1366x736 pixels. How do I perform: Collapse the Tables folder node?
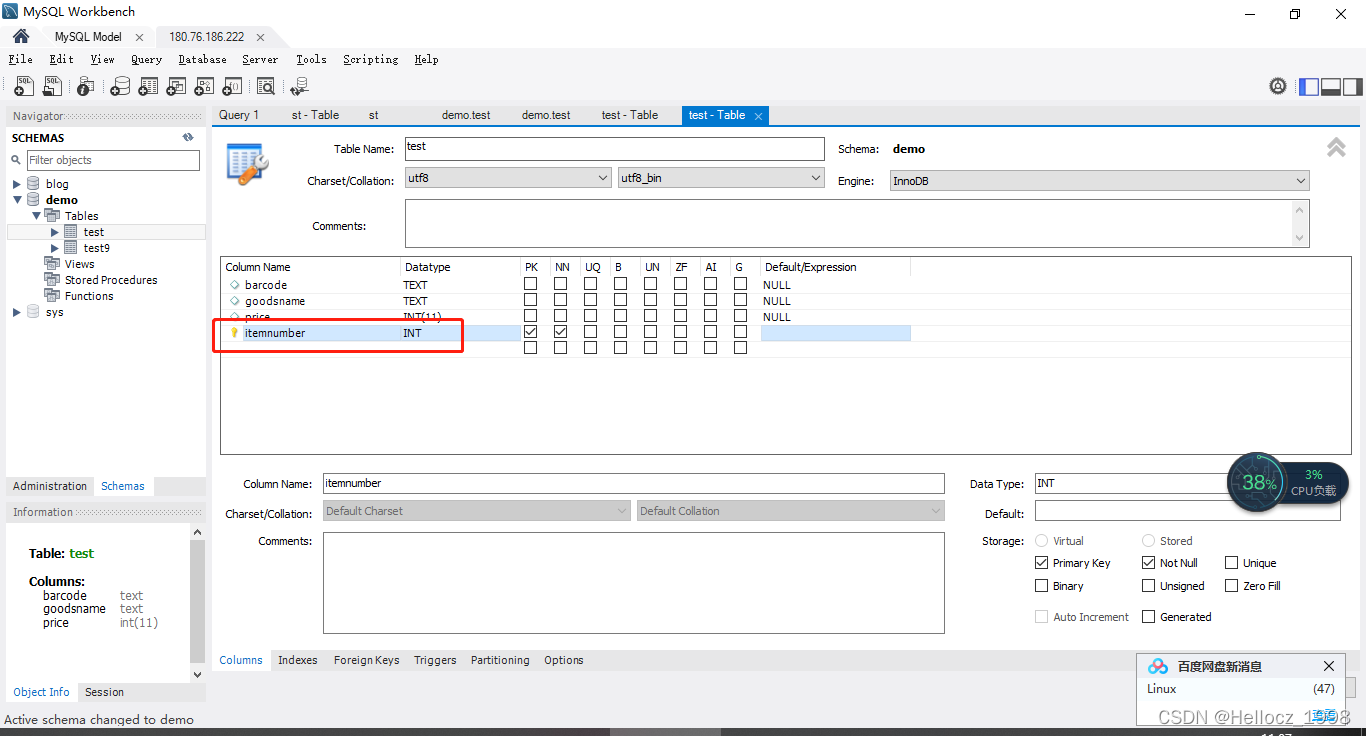(36, 216)
